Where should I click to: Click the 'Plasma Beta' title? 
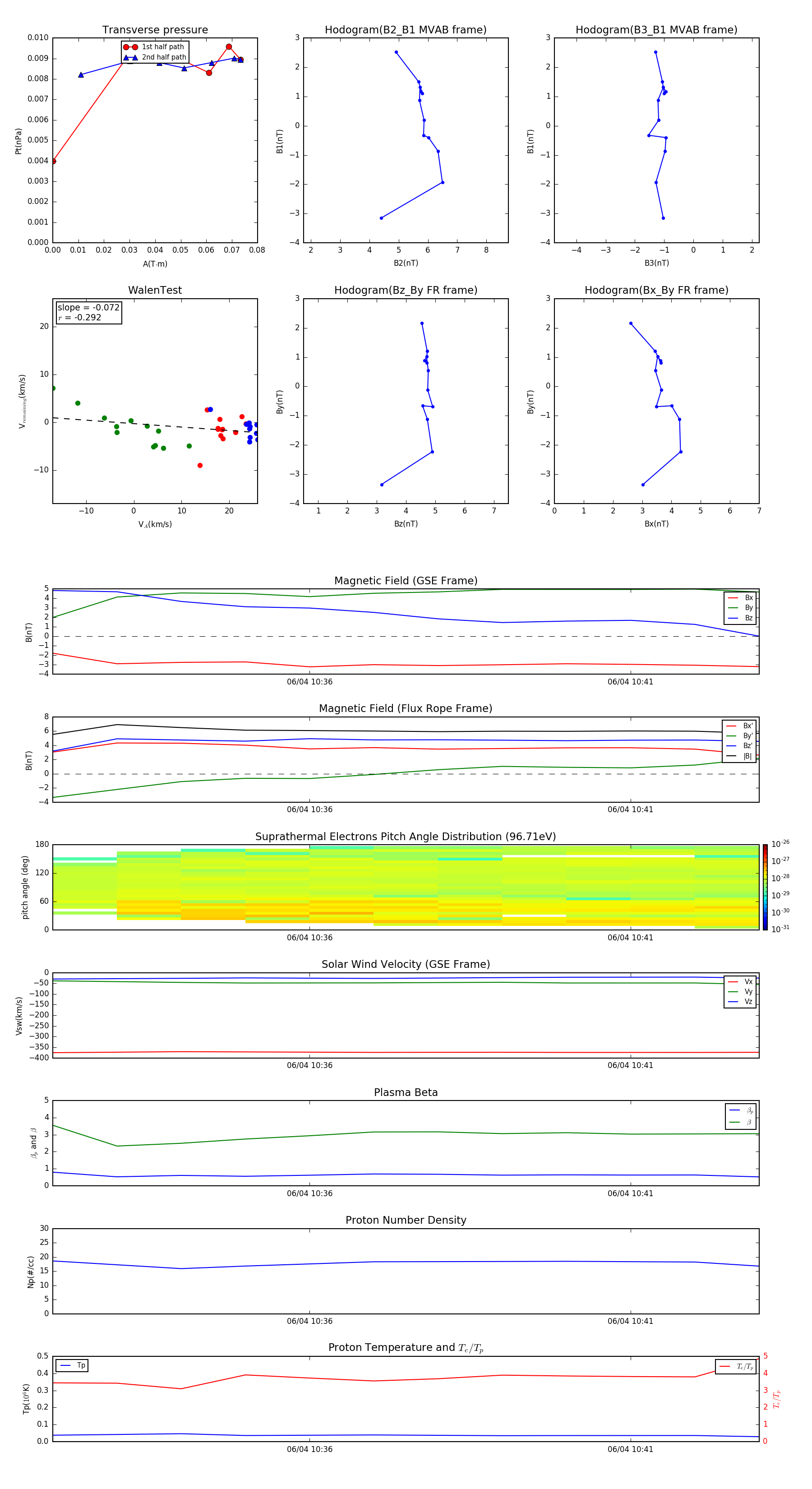(406, 1093)
